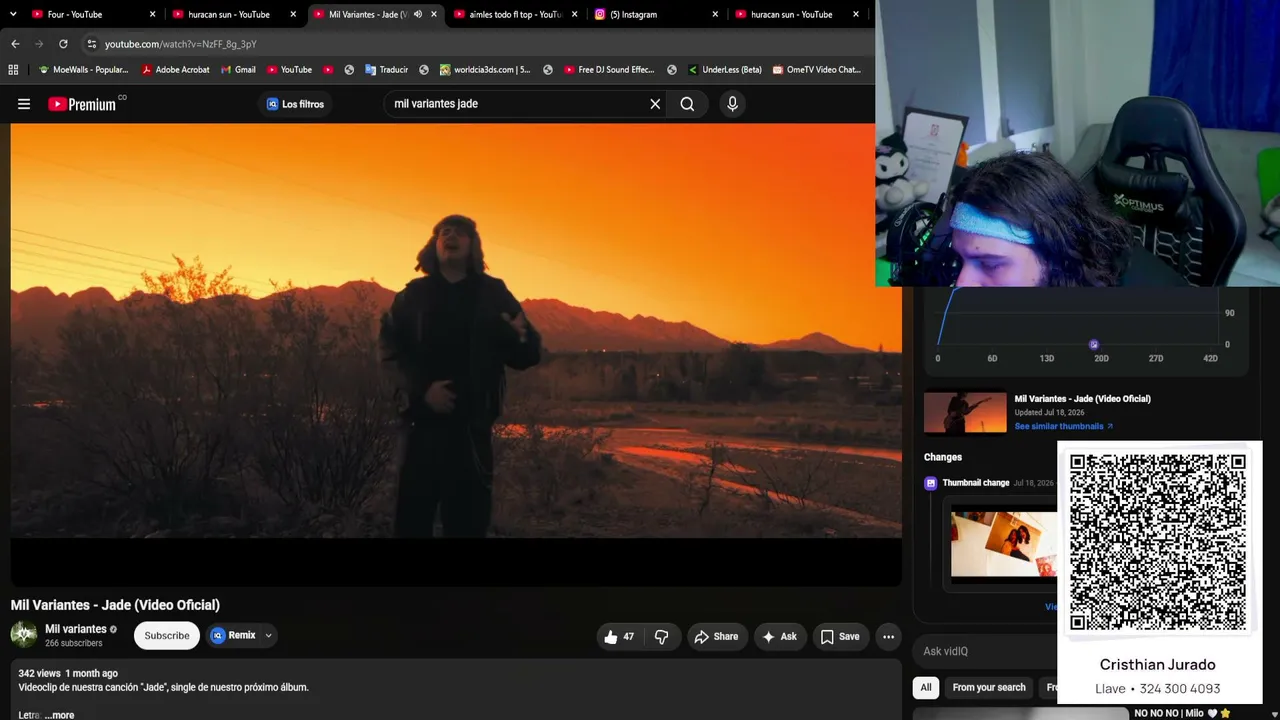Click the browser address bar URL
The height and width of the screenshot is (720, 1280).
coord(181,44)
